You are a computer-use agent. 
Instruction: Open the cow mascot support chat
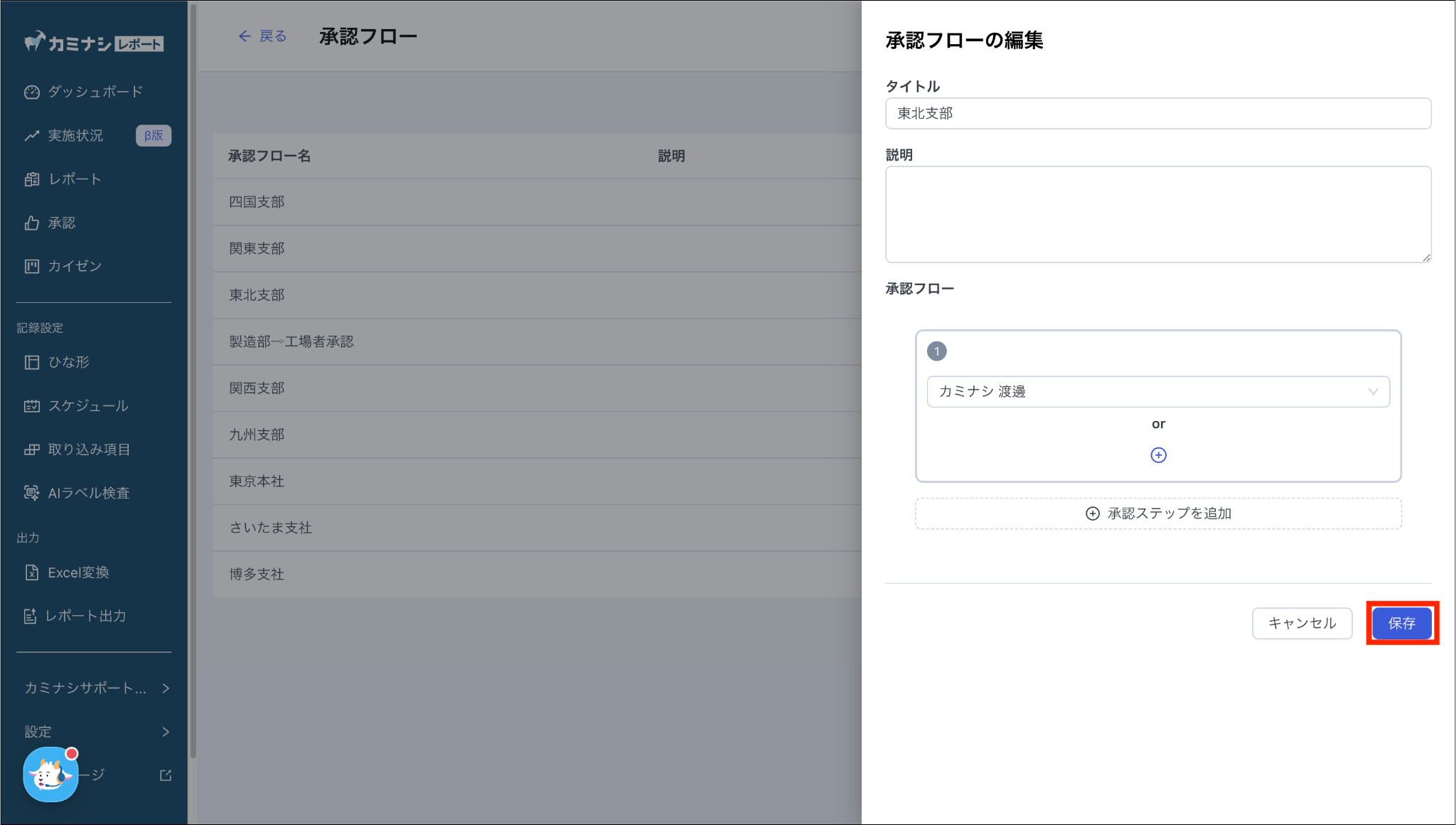(50, 775)
